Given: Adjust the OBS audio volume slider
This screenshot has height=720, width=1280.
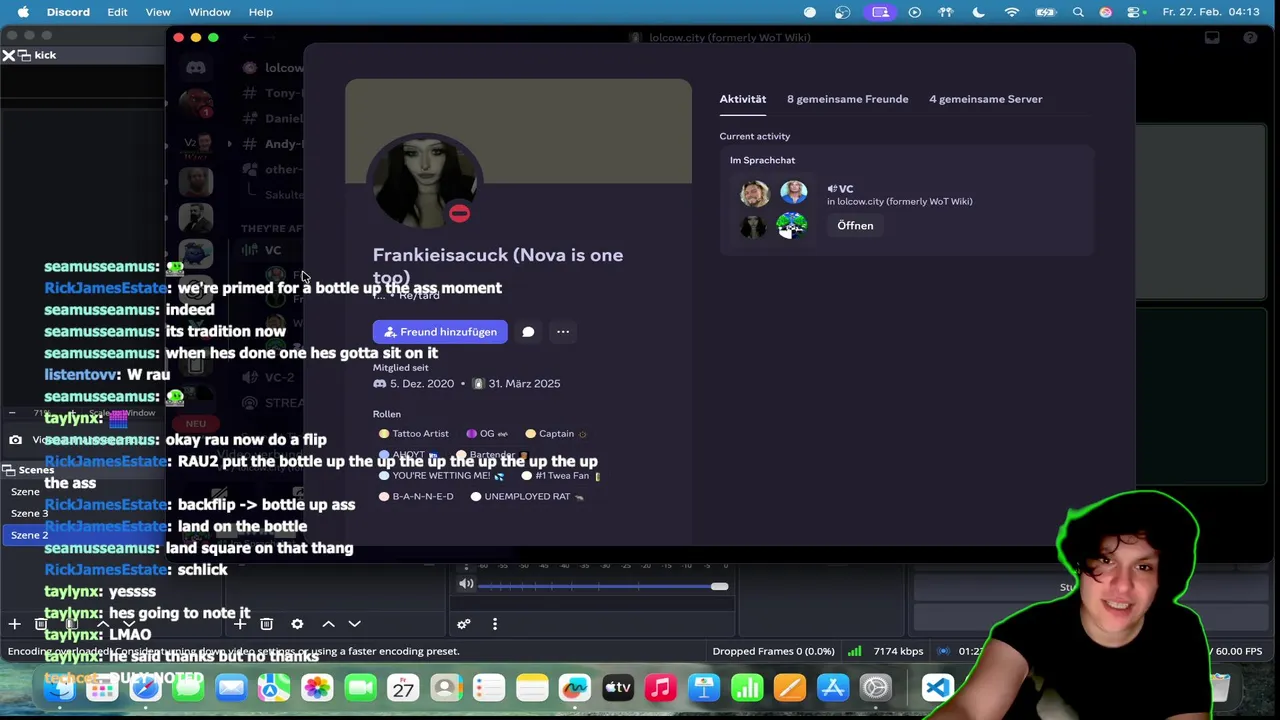Looking at the screenshot, I should pyautogui.click(x=603, y=586).
